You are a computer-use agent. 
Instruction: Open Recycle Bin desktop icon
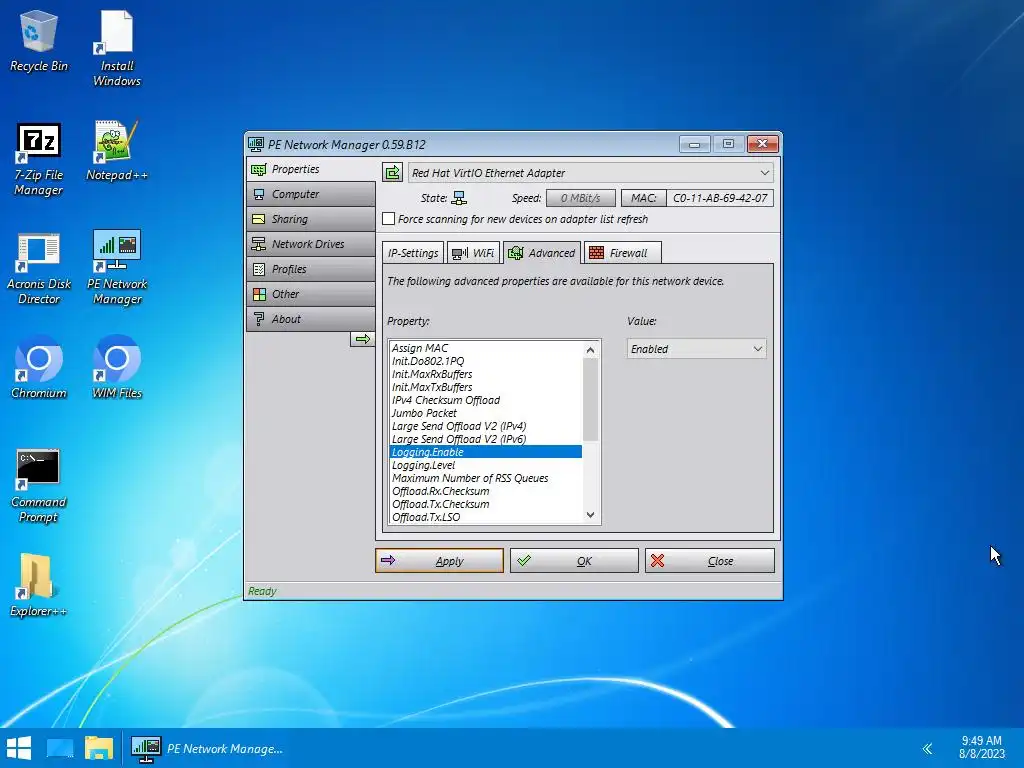click(x=39, y=40)
